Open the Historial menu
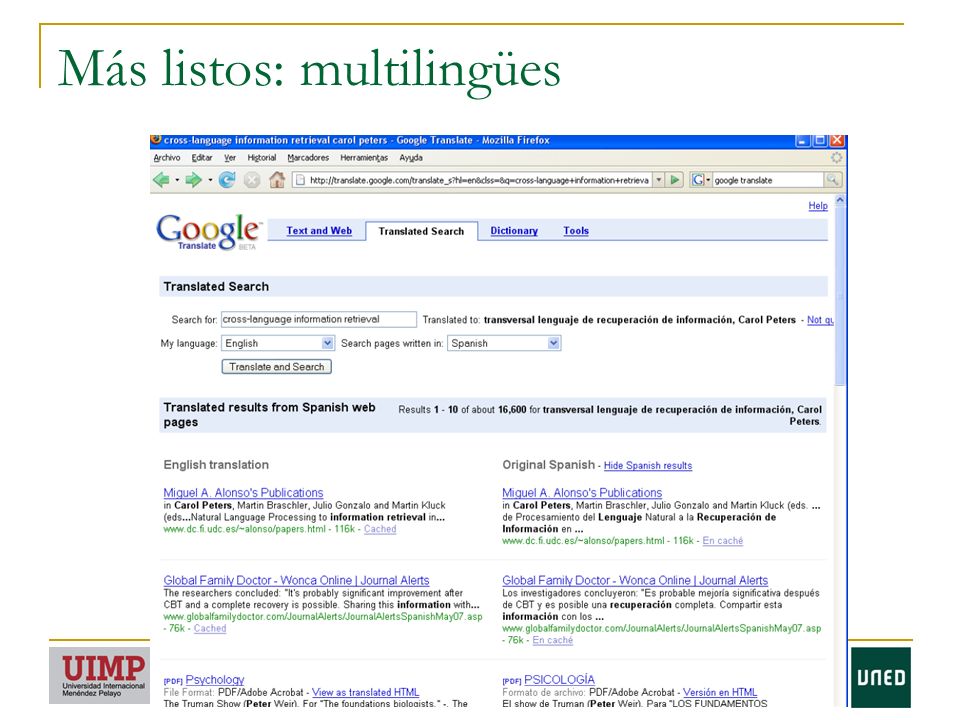 [262, 158]
